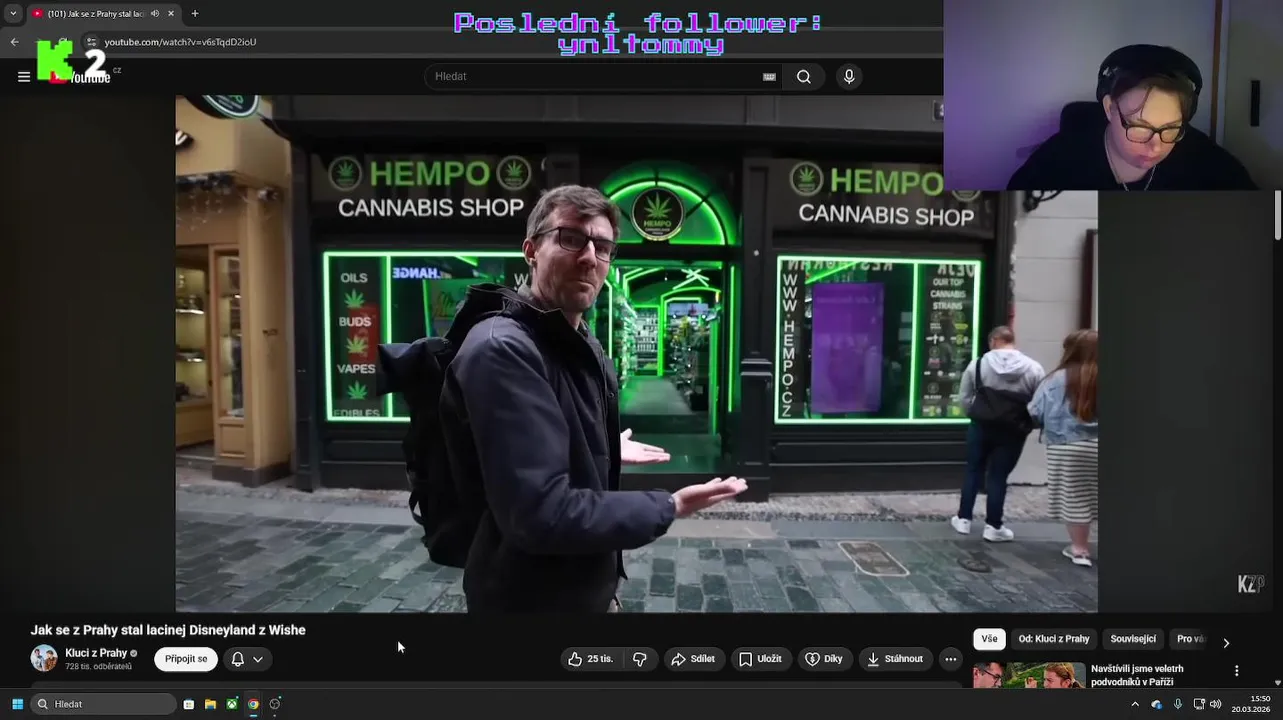Download the video with Stáhnout

tap(896, 659)
